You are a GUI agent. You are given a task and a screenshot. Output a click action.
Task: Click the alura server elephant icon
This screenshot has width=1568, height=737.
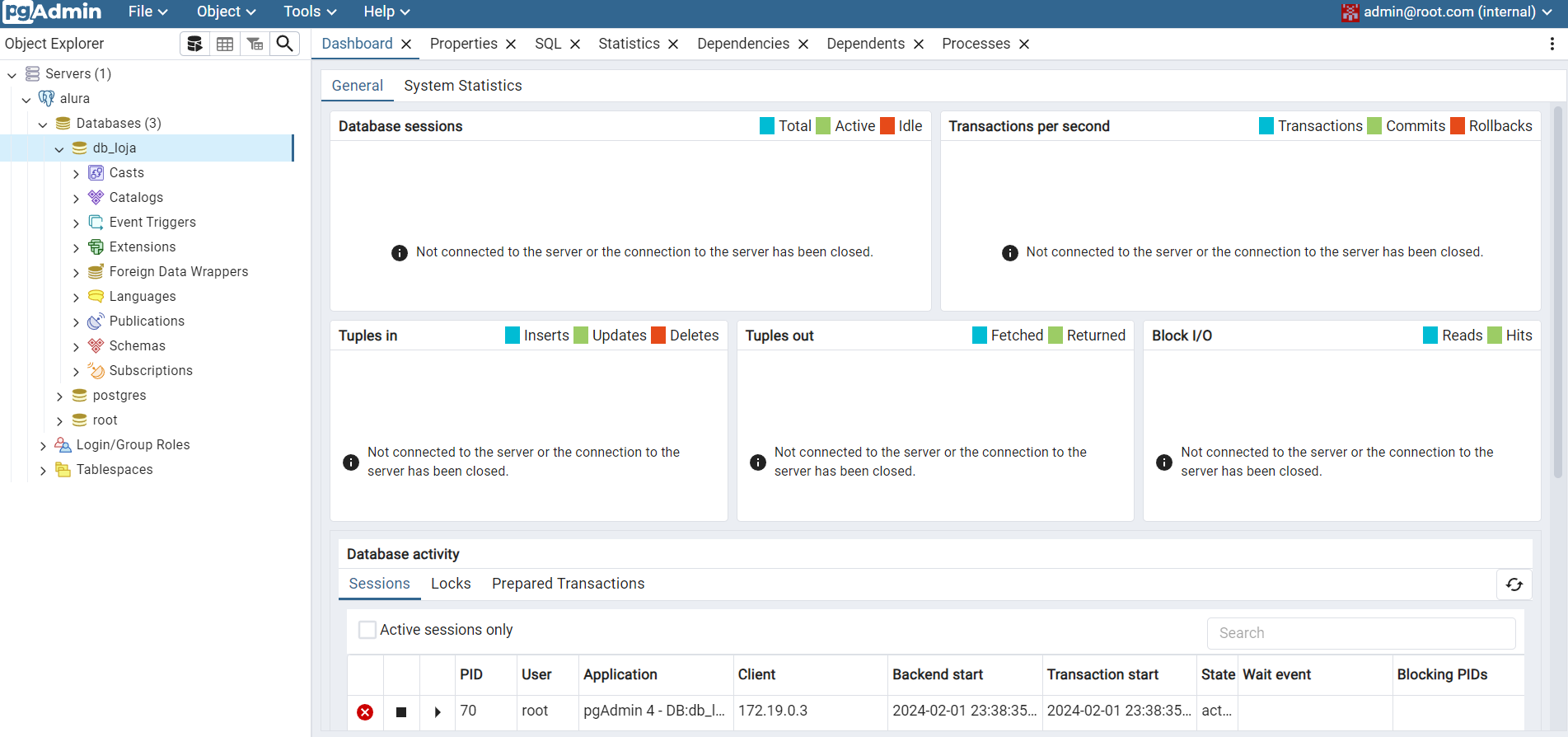coord(47,98)
